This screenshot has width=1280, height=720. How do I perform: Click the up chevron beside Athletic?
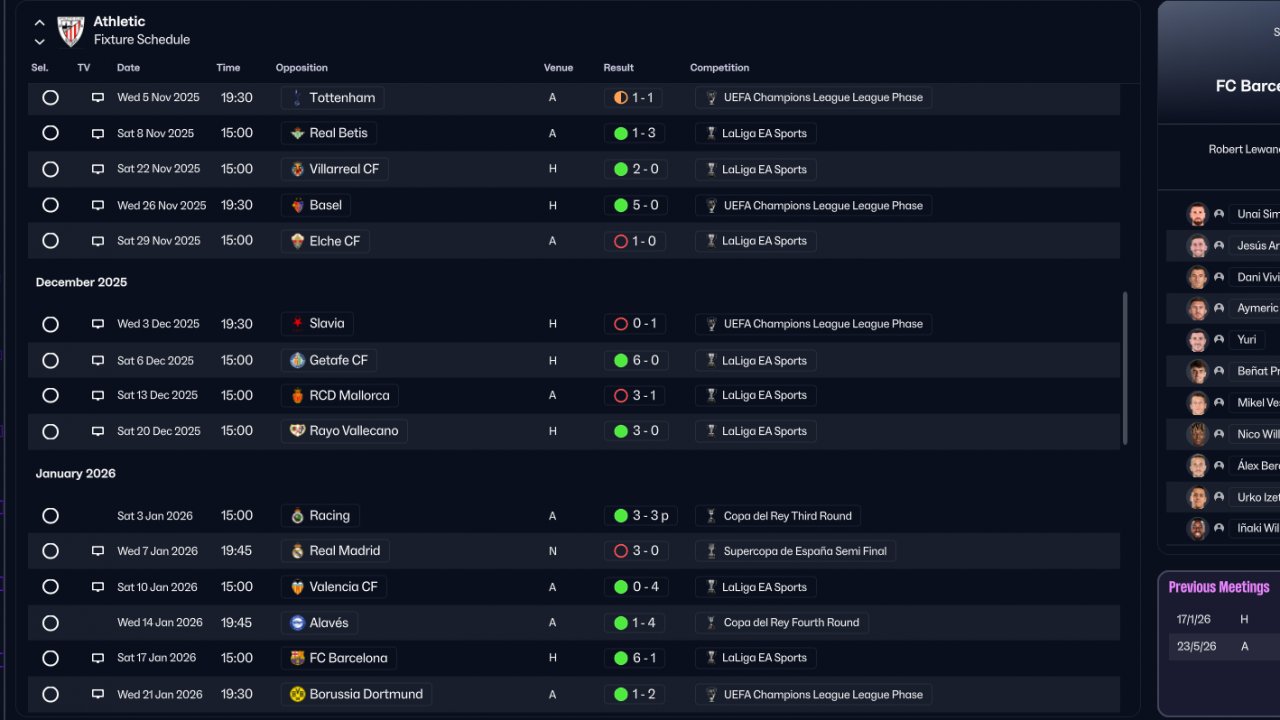[x=40, y=22]
